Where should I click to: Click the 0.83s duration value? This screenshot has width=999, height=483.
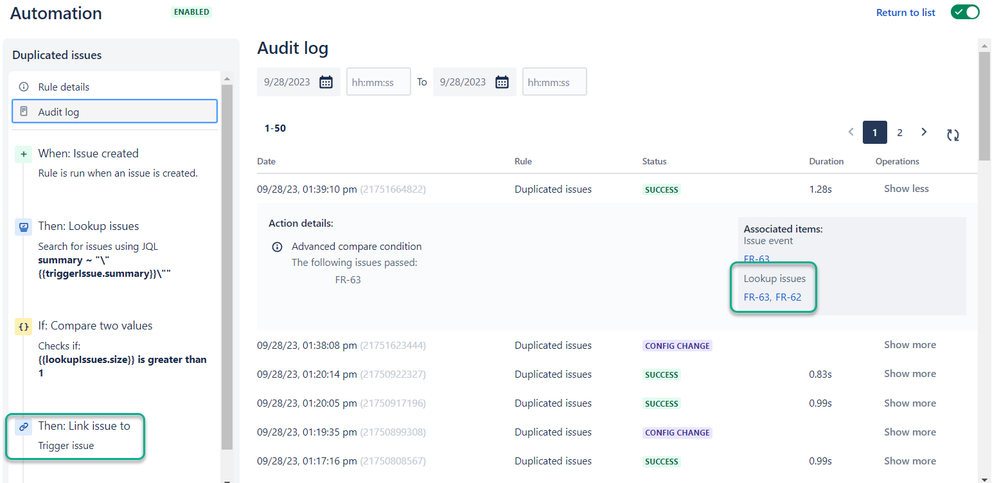tap(820, 374)
